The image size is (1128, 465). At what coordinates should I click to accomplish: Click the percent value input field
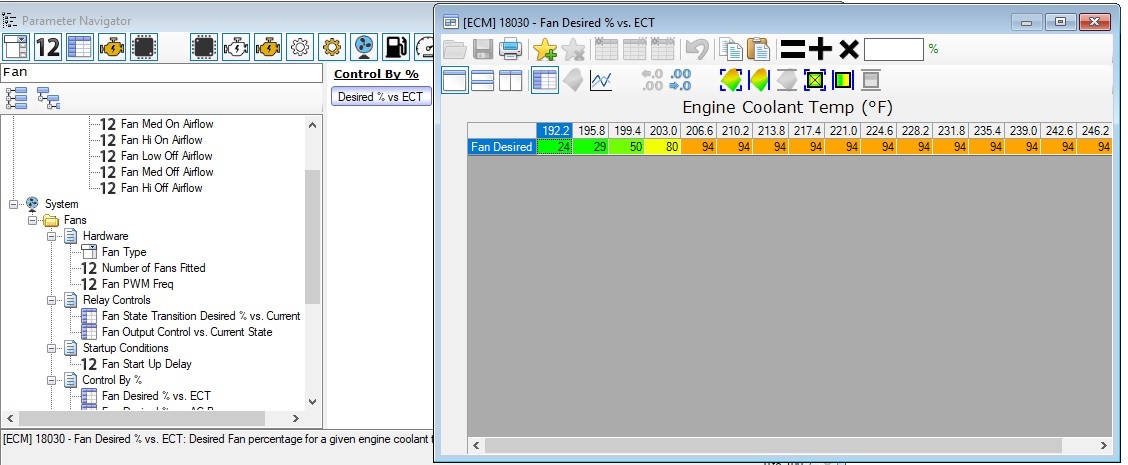point(893,49)
